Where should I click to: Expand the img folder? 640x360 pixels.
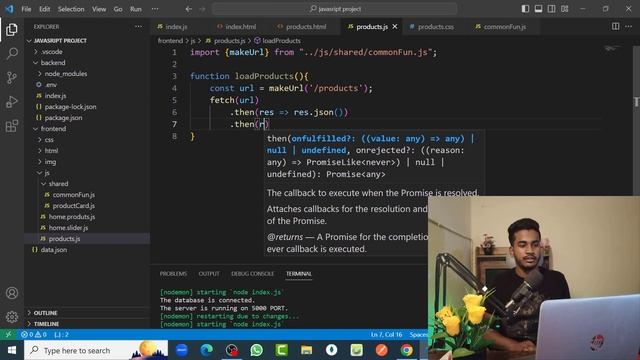(87, 162)
